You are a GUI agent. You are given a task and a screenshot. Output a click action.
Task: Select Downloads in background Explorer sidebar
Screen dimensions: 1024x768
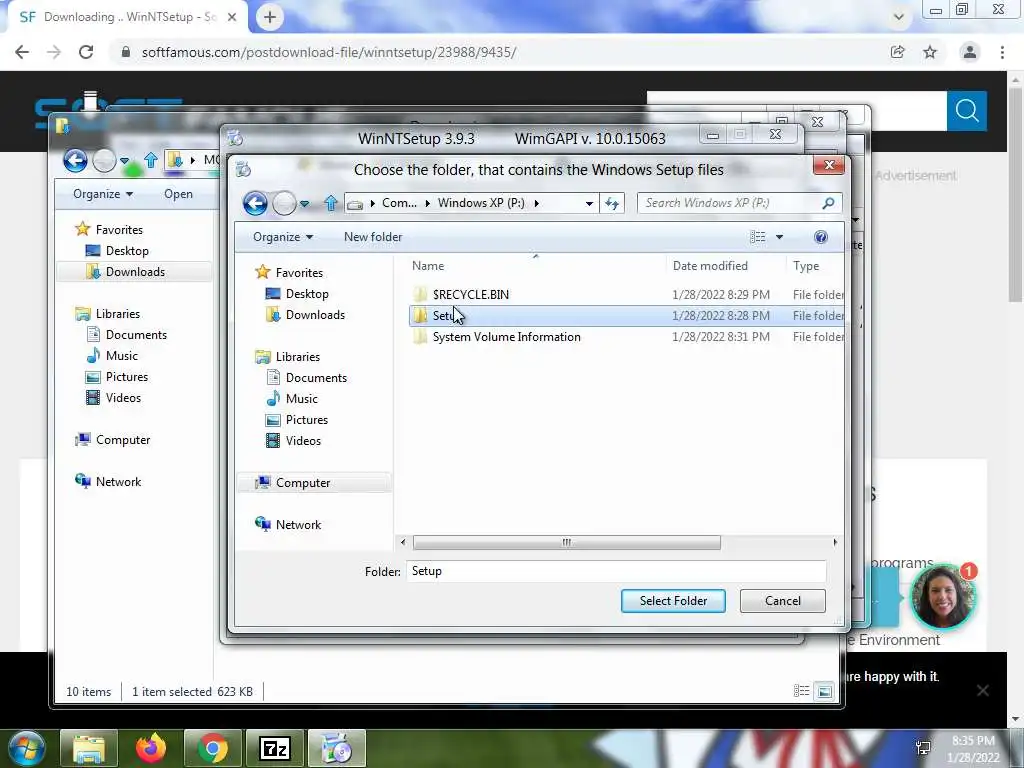pos(135,272)
